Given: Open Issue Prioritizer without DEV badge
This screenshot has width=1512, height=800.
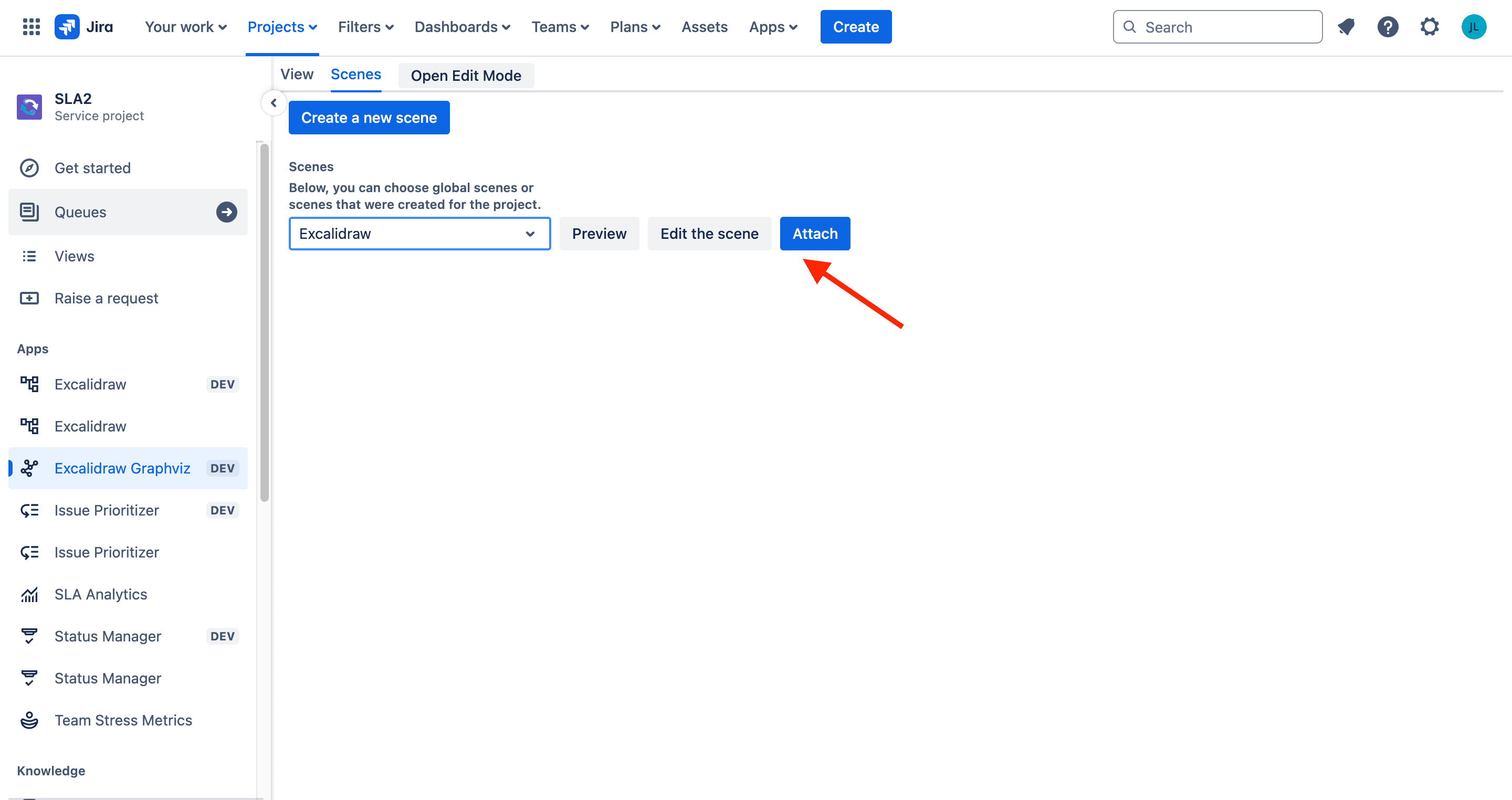Looking at the screenshot, I should [128, 552].
